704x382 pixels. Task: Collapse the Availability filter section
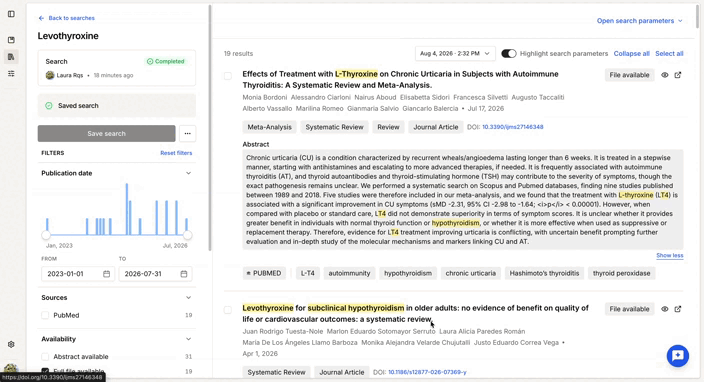pos(189,339)
